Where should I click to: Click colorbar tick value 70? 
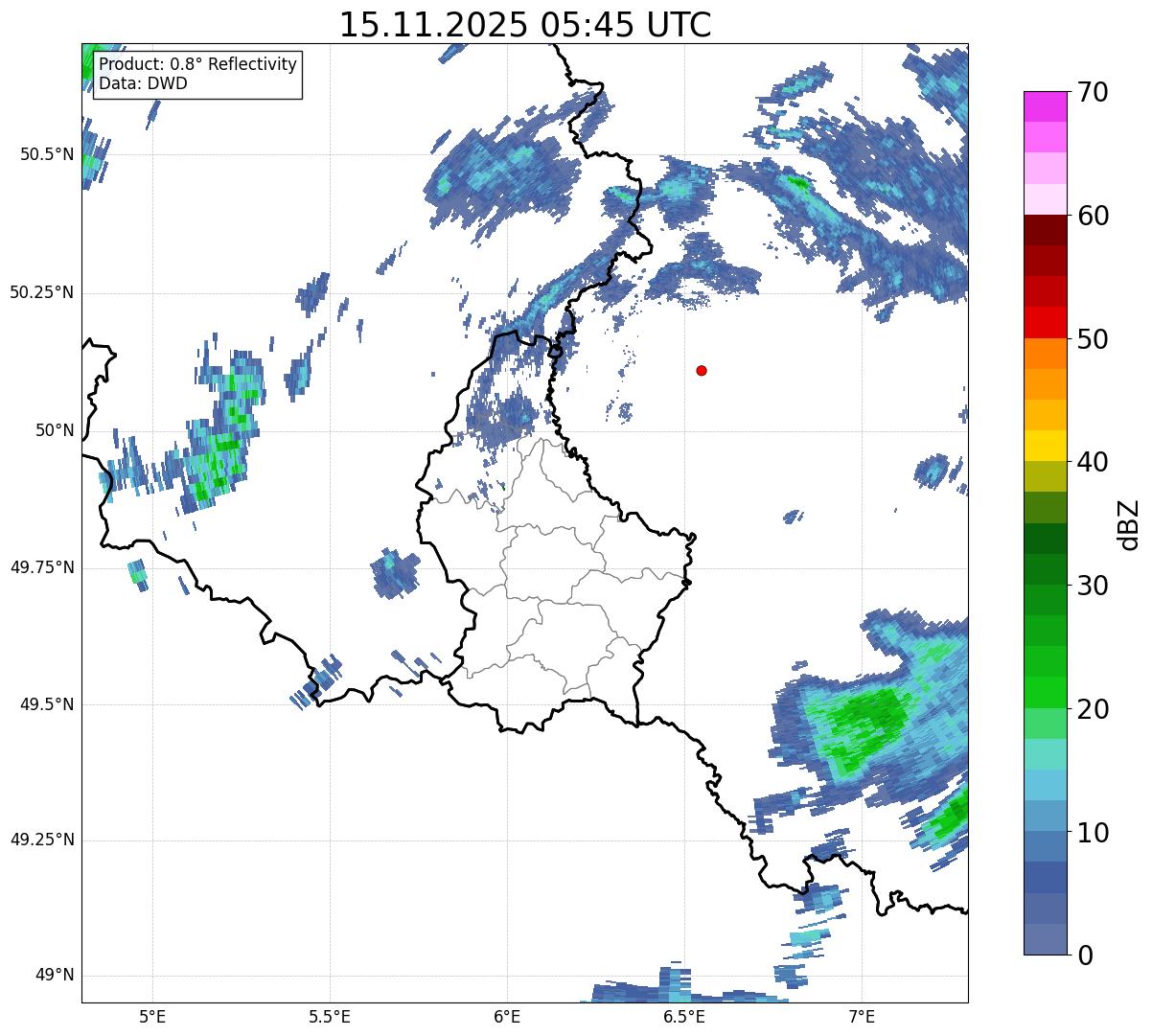coord(1092,92)
